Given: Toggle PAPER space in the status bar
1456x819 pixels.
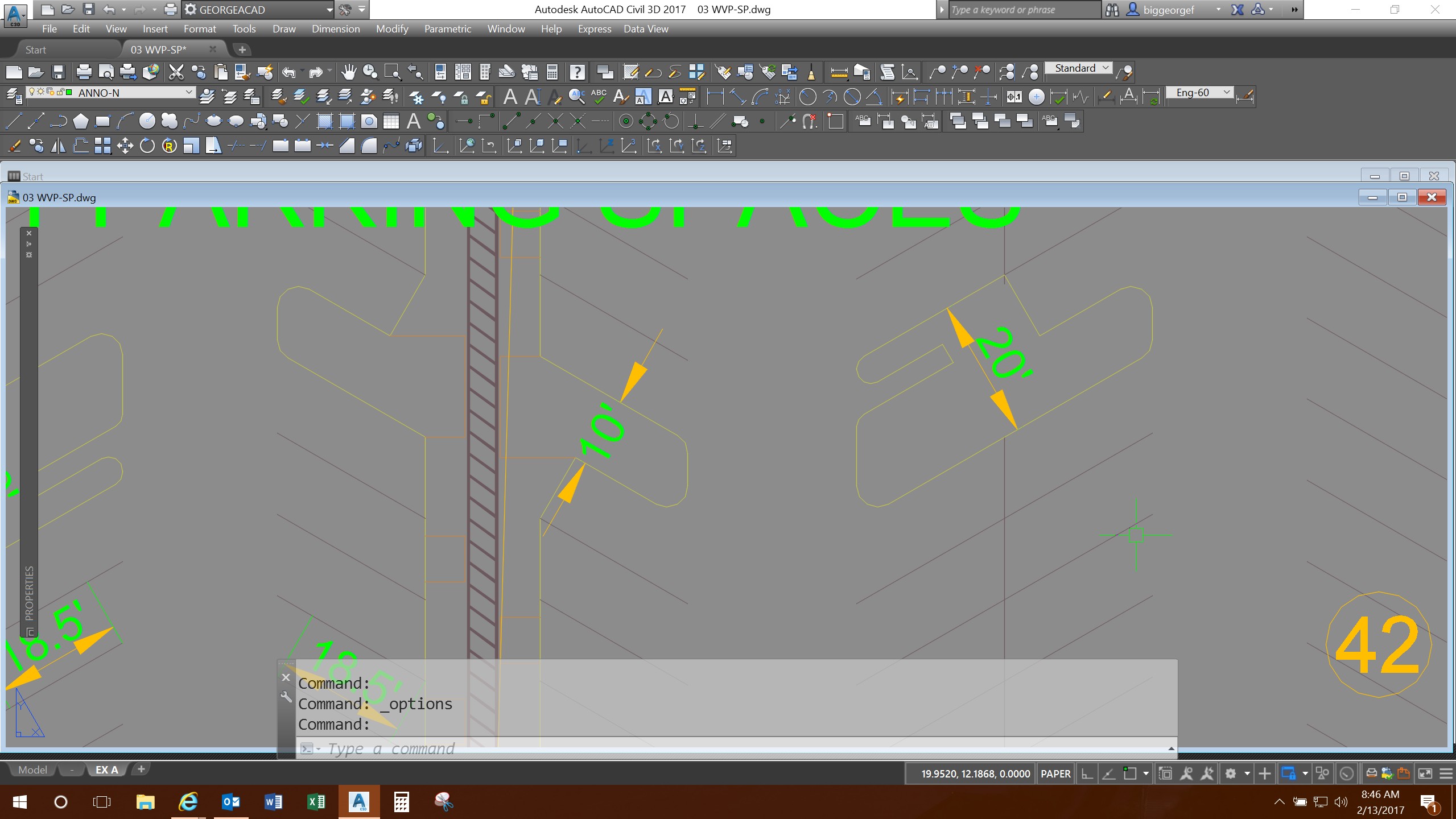Looking at the screenshot, I should [1054, 773].
